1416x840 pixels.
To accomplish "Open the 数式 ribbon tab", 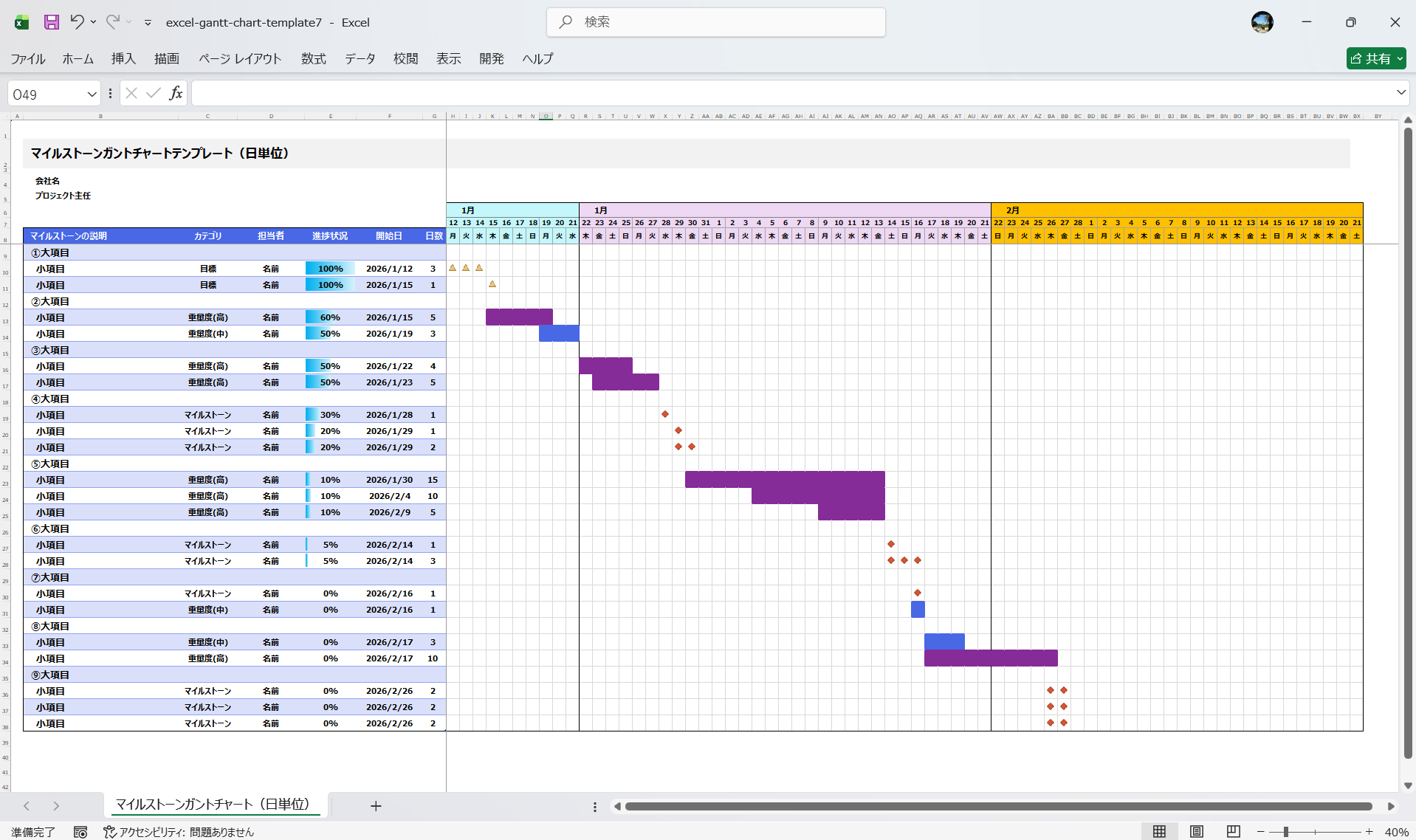I will coord(313,58).
